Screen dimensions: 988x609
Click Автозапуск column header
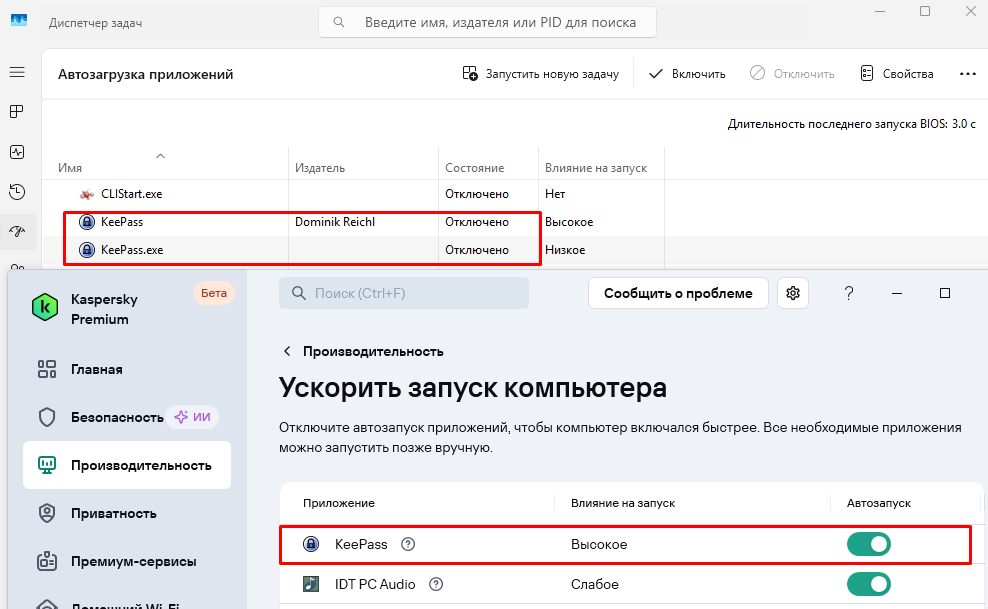coord(878,503)
